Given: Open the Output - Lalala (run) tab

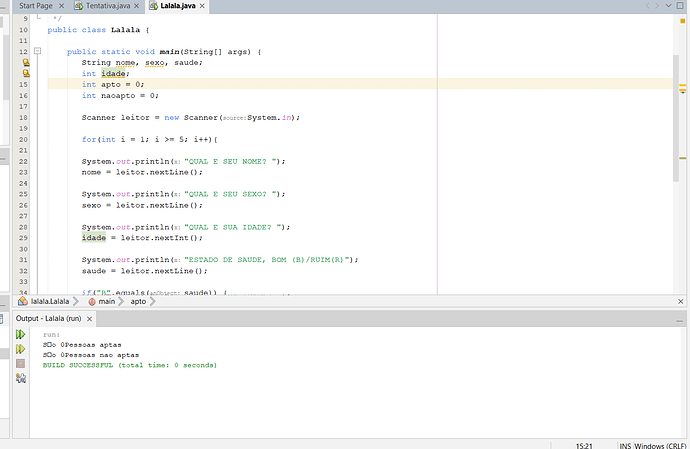Looking at the screenshot, I should [x=48, y=318].
